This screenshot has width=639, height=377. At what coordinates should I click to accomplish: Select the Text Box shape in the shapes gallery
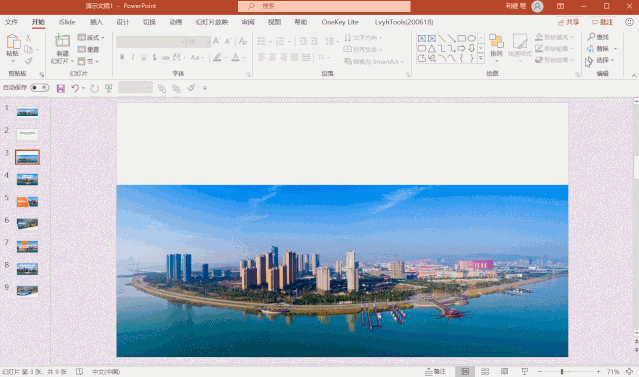click(422, 38)
